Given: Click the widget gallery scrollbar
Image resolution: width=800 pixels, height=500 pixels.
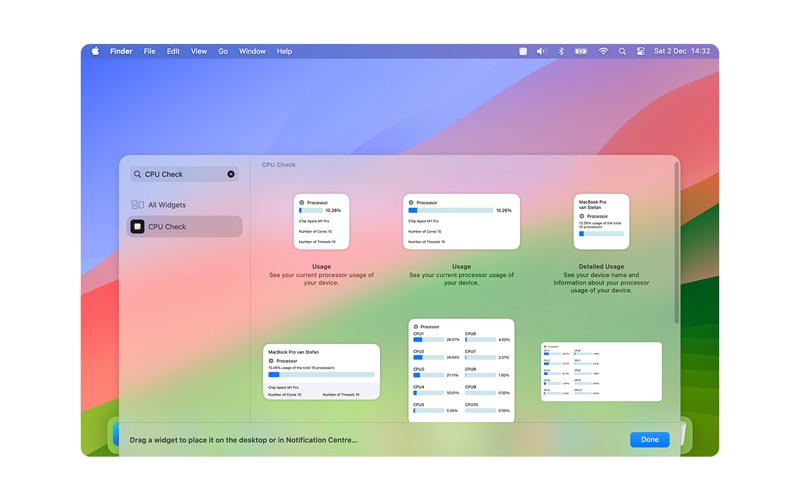Looking at the screenshot, I should (x=677, y=243).
